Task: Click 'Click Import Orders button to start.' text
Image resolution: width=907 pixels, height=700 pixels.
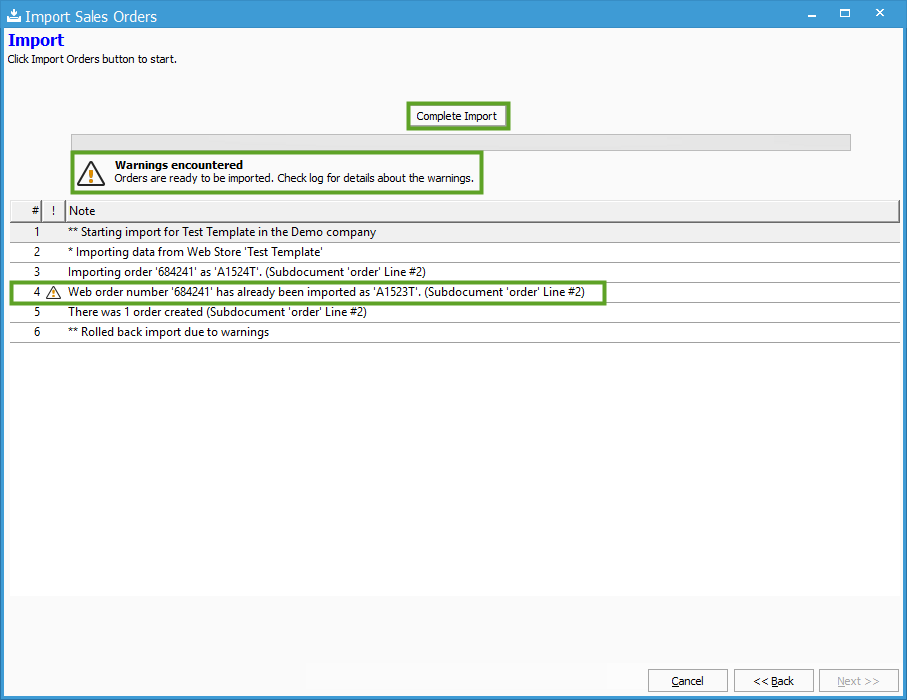Action: pyautogui.click(x=92, y=59)
